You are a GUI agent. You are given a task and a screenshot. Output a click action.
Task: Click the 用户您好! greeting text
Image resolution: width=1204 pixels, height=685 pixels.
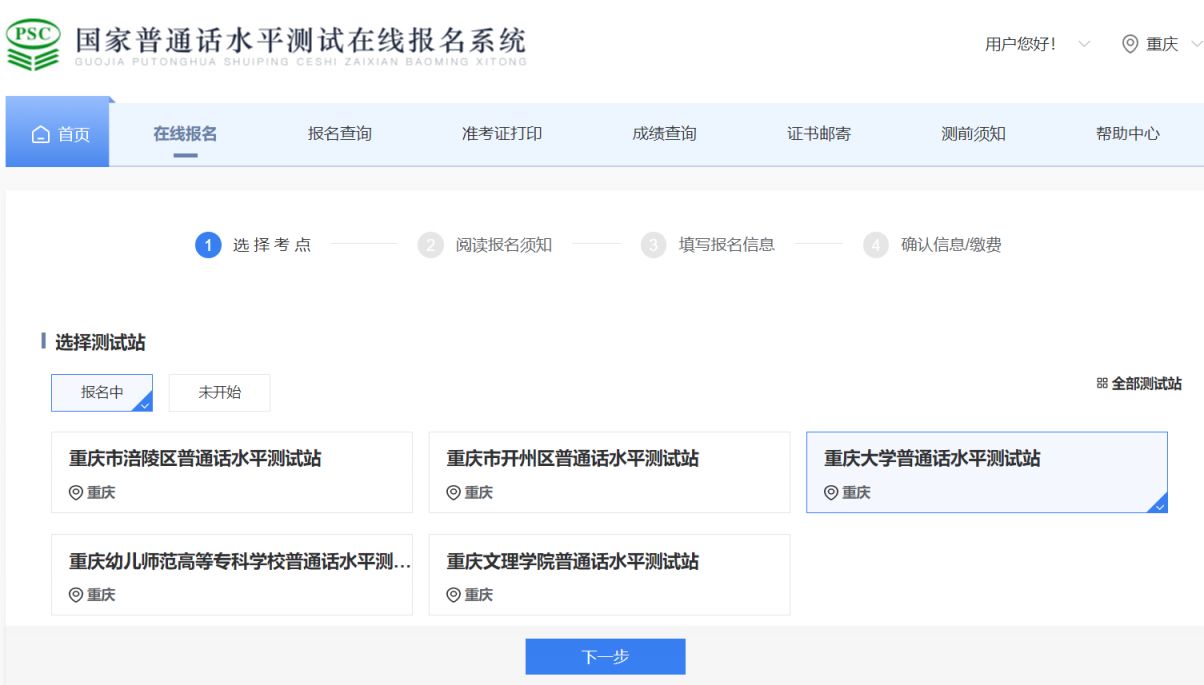click(x=1021, y=45)
